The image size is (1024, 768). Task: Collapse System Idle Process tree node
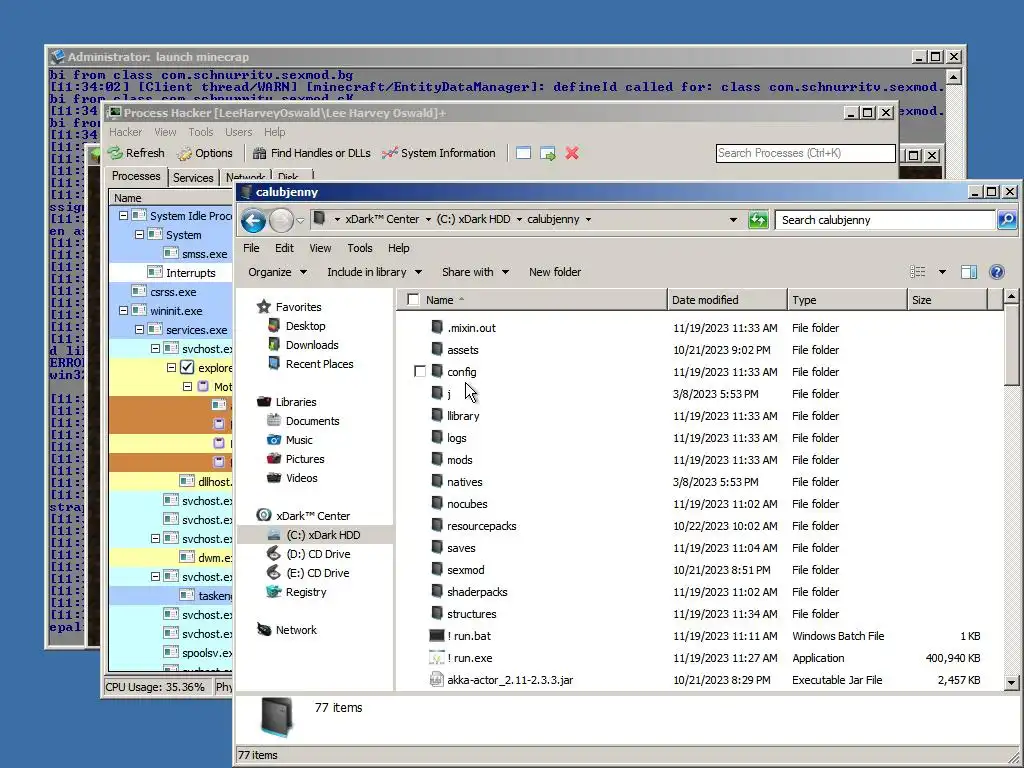click(123, 216)
